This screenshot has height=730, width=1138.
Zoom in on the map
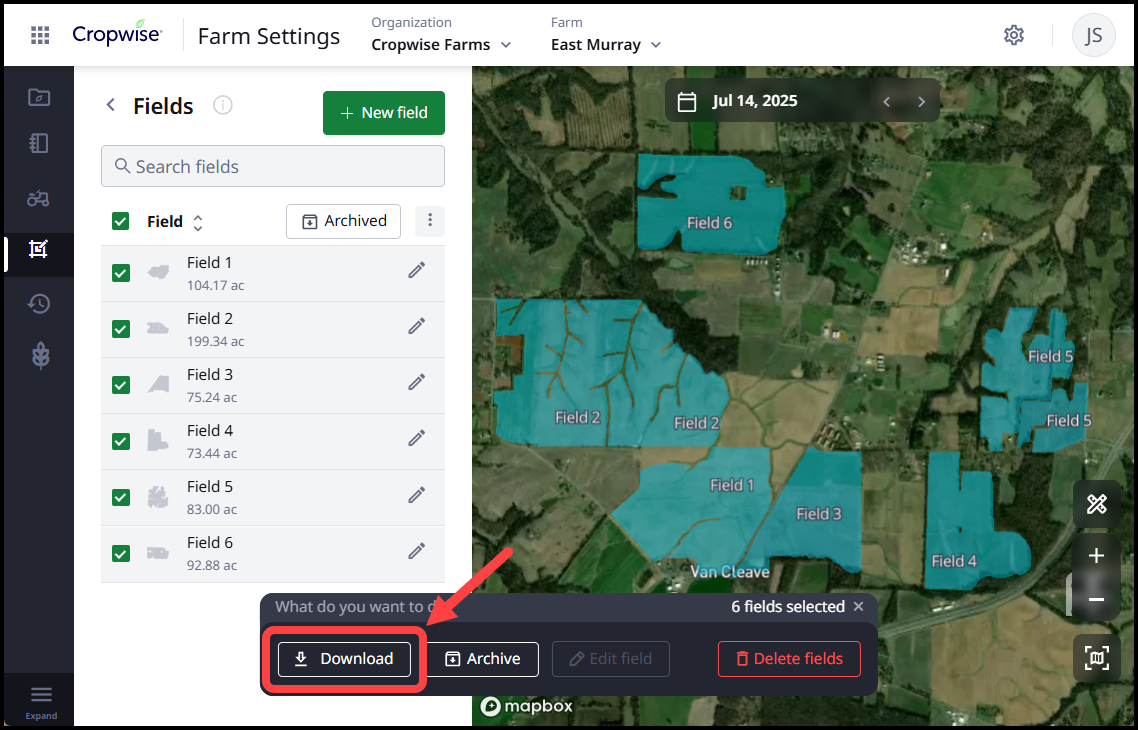[1096, 556]
